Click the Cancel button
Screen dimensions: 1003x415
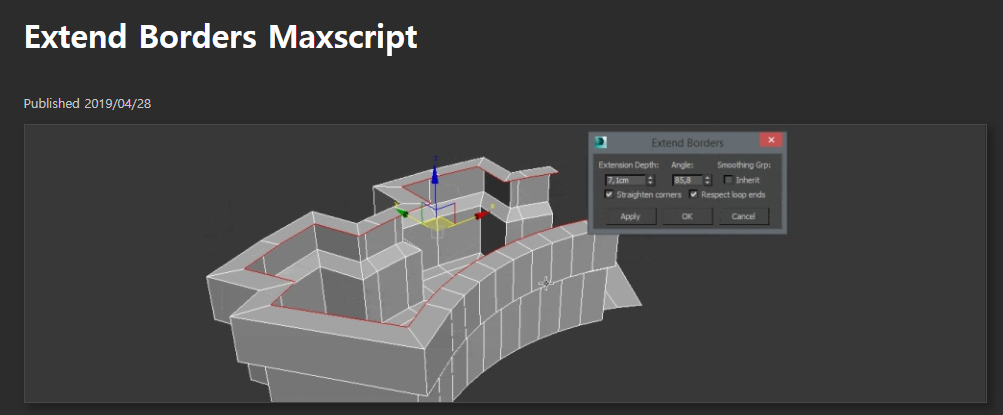pyautogui.click(x=743, y=216)
